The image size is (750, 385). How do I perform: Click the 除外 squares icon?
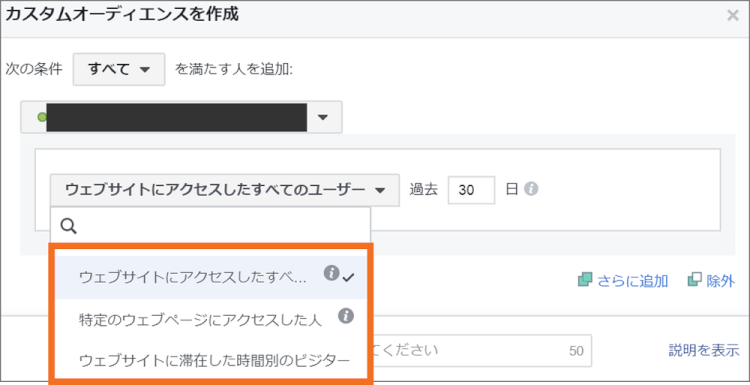coord(695,280)
